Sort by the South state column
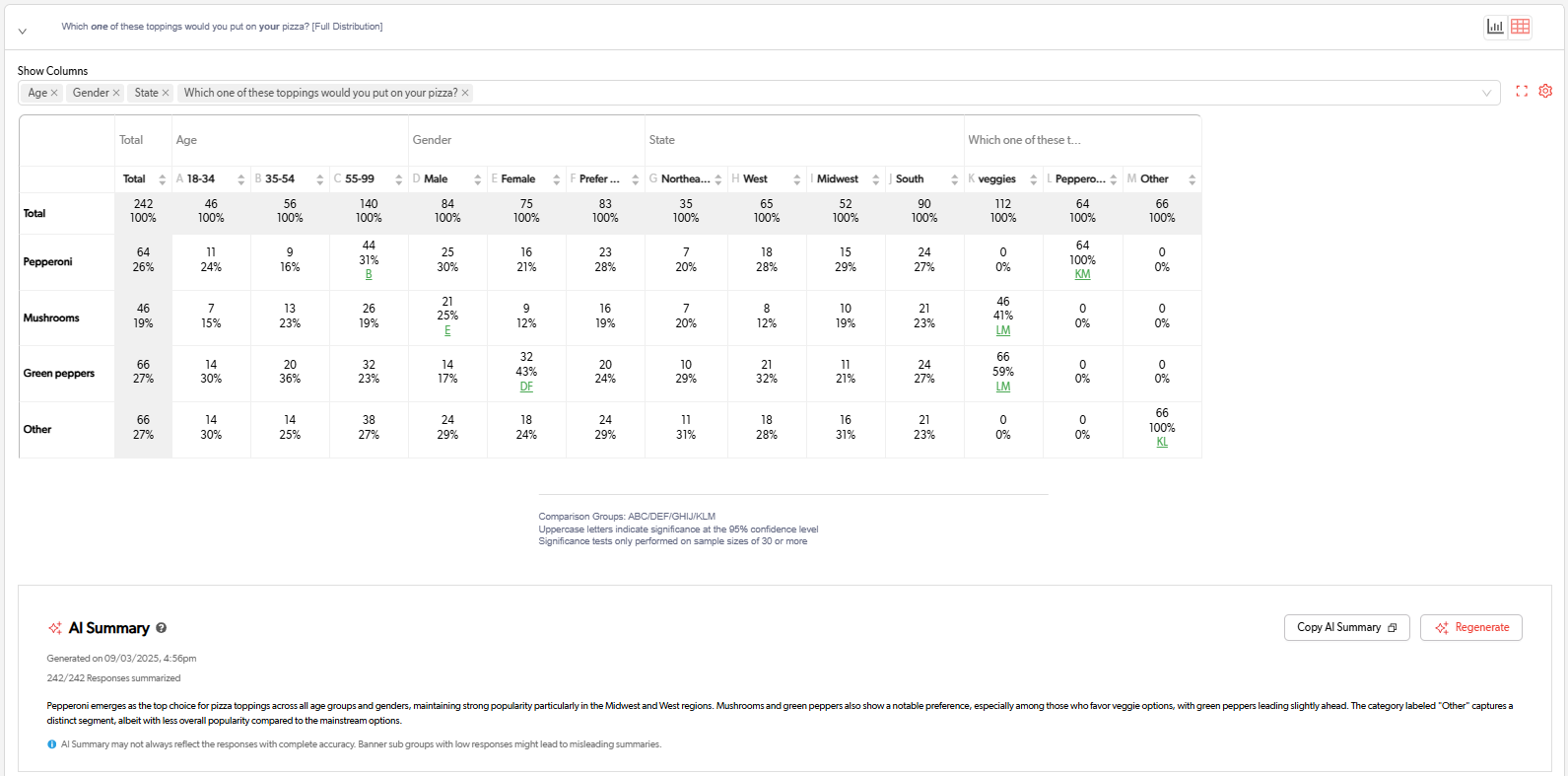The width and height of the screenshot is (1568, 776). pyautogui.click(x=954, y=179)
